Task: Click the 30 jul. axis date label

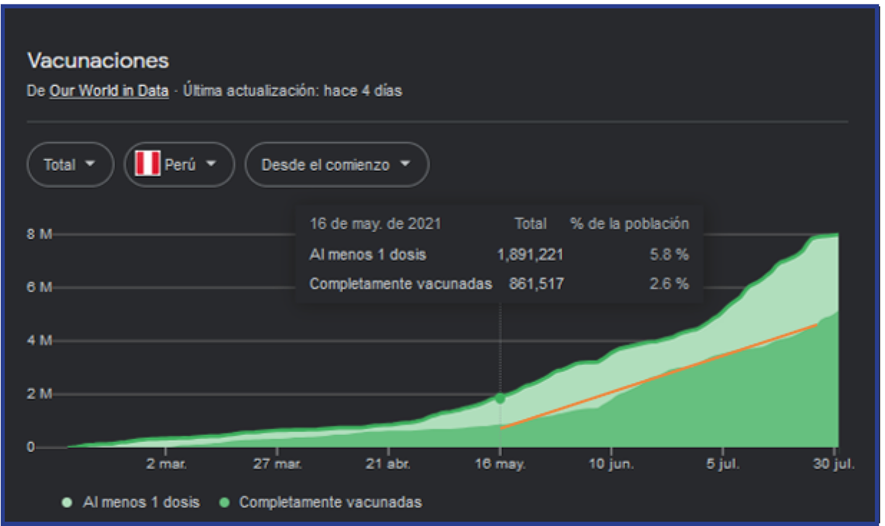Action: [830, 465]
